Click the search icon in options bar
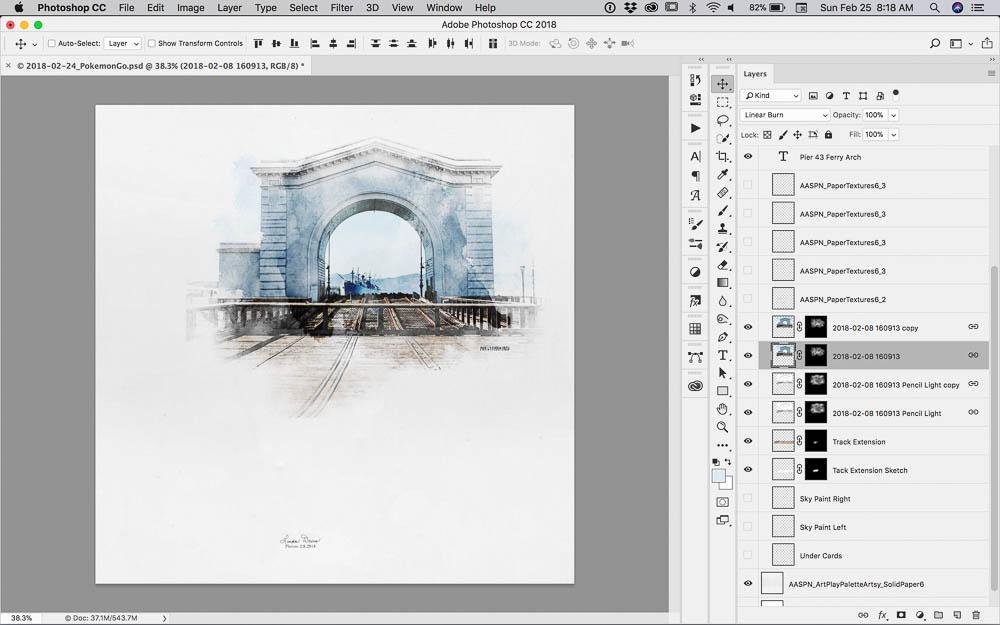 [934, 43]
